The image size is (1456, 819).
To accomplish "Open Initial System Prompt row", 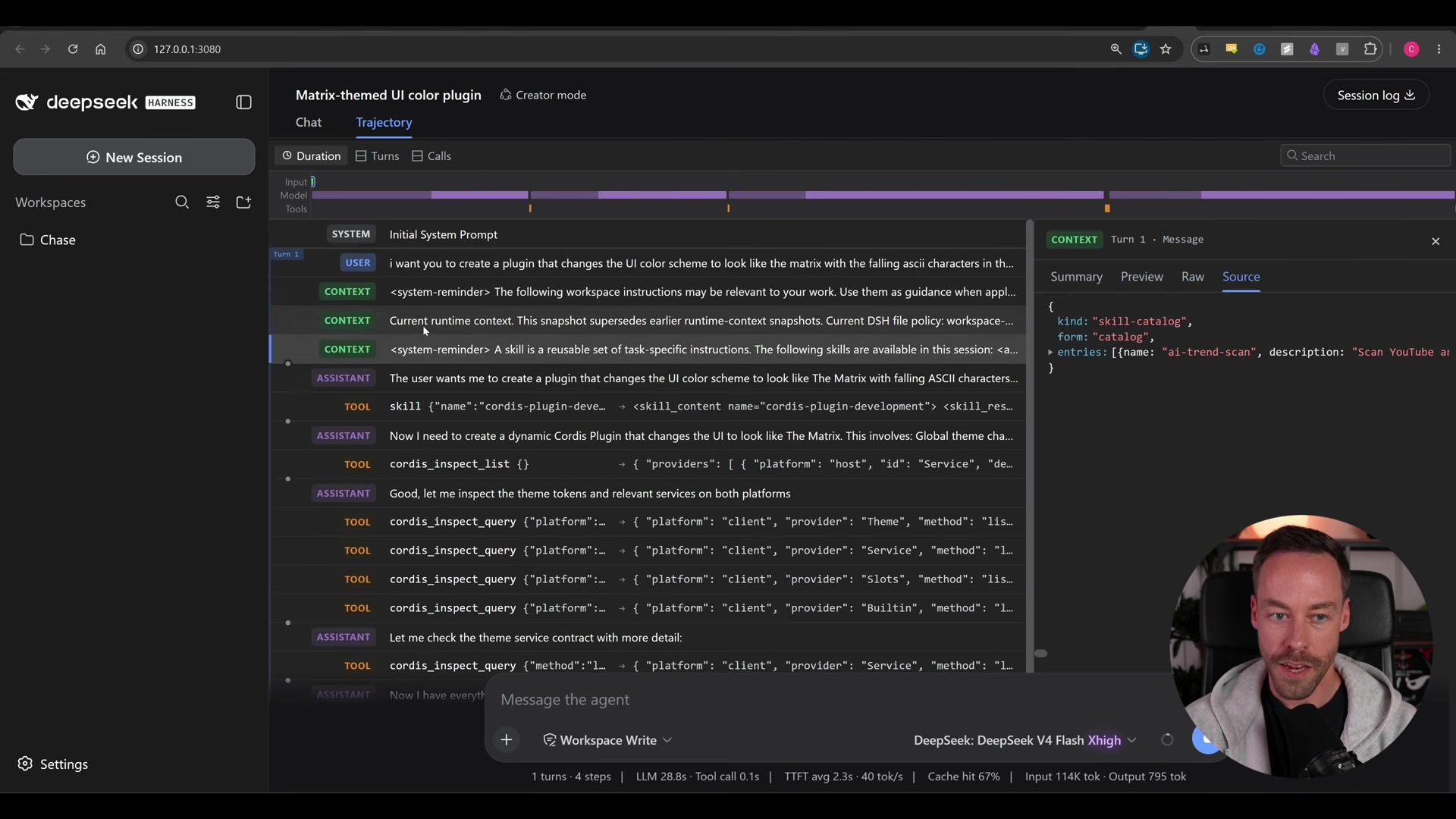I will [648, 234].
